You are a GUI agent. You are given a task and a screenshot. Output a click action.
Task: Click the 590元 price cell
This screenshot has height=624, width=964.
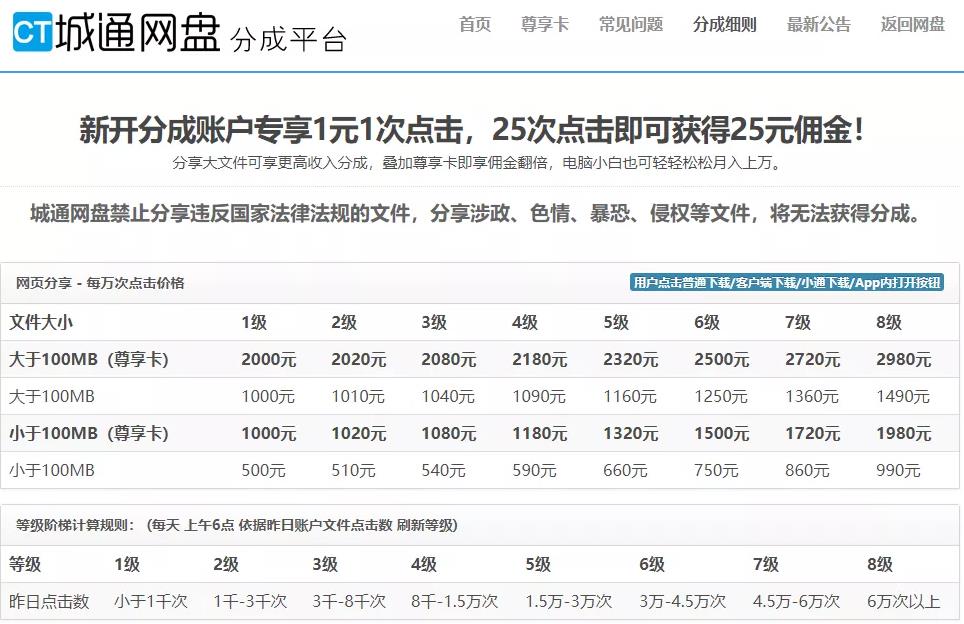click(x=534, y=470)
